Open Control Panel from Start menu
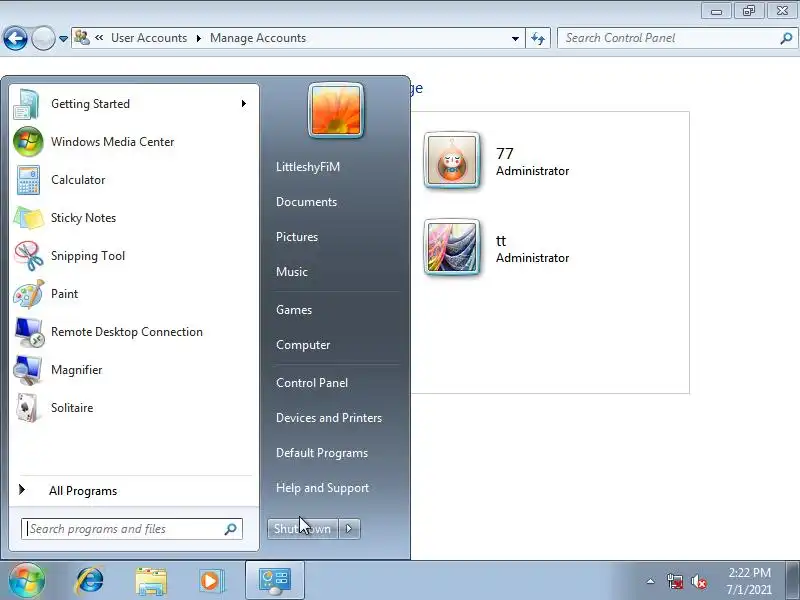The image size is (800, 600). click(312, 383)
